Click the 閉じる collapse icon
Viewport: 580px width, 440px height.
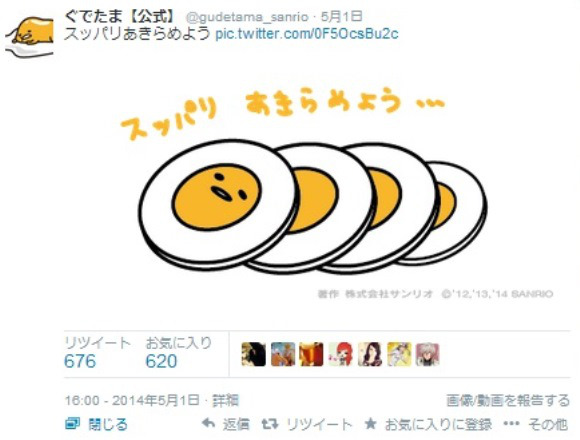click(72, 423)
